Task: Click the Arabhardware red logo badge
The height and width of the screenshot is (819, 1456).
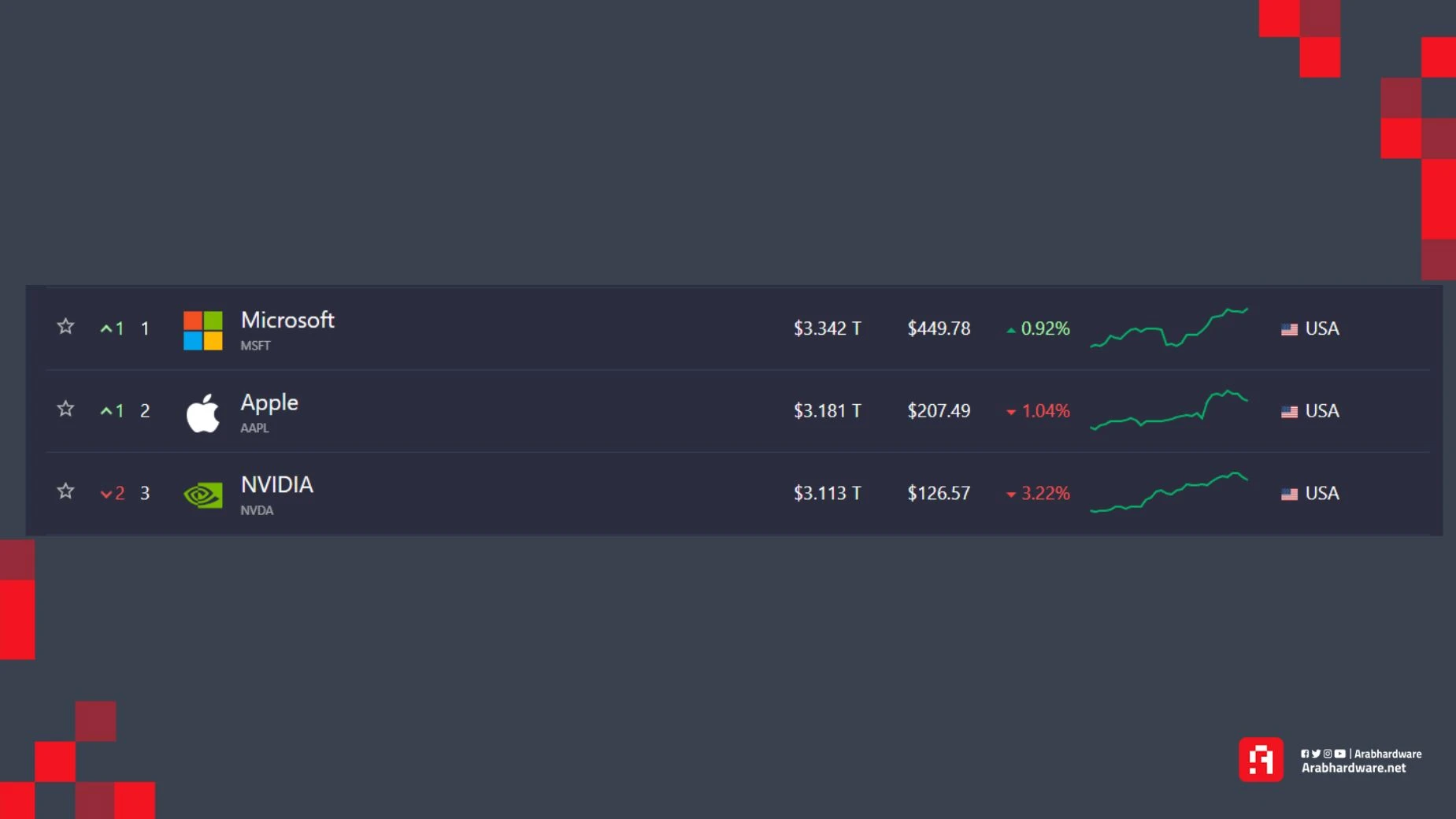Action: point(1261,759)
